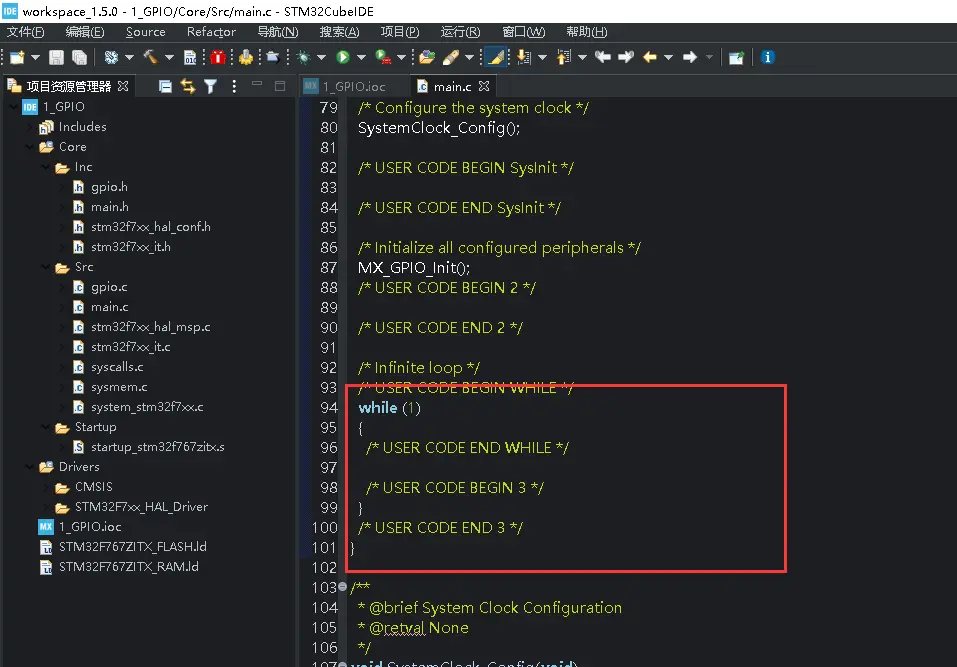Viewport: 957px width, 667px height.
Task: Click the open folder arrow icon
Action: (x=273, y=57)
